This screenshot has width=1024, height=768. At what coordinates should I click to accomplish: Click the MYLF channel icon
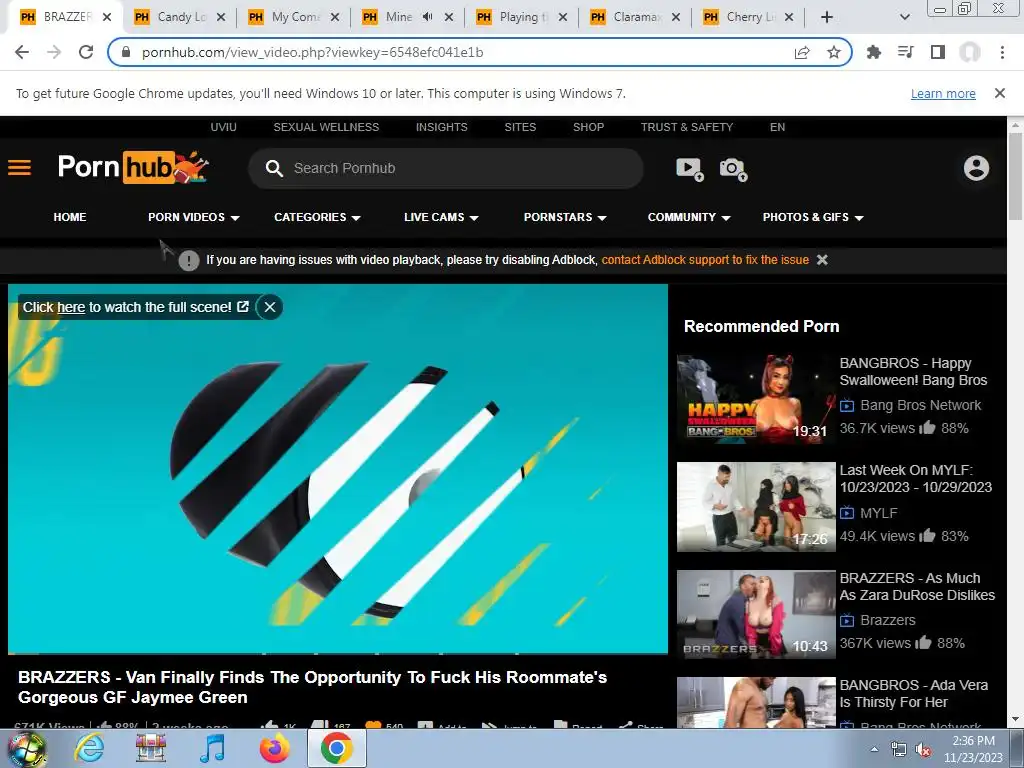847,513
